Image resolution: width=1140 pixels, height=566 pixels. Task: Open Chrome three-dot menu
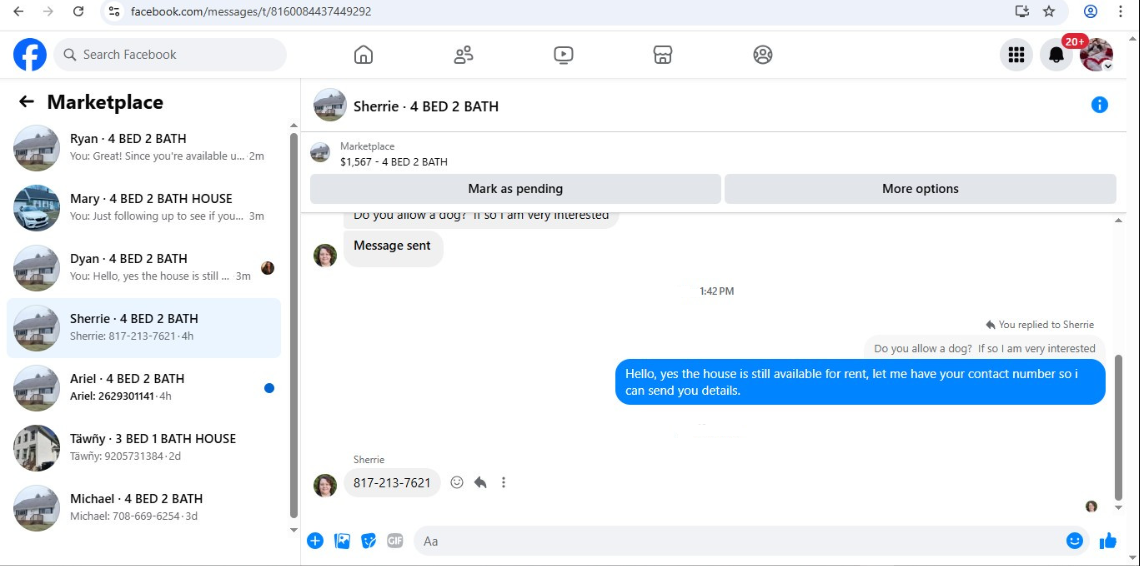pos(1120,11)
